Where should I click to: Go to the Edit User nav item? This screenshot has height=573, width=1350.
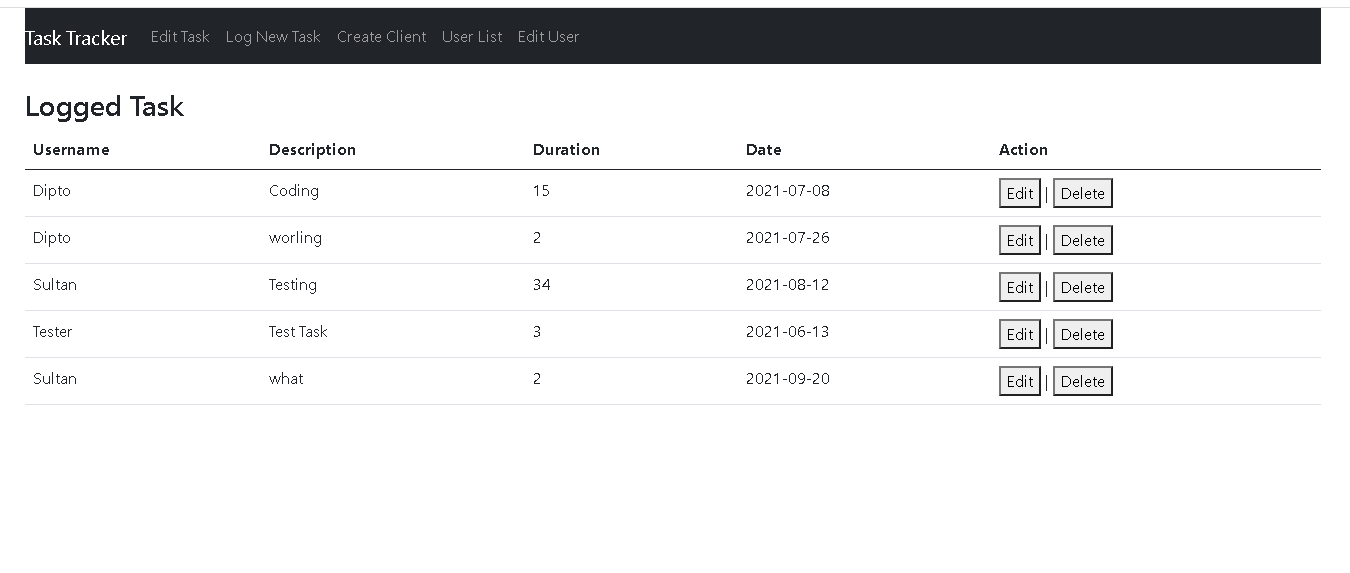548,37
